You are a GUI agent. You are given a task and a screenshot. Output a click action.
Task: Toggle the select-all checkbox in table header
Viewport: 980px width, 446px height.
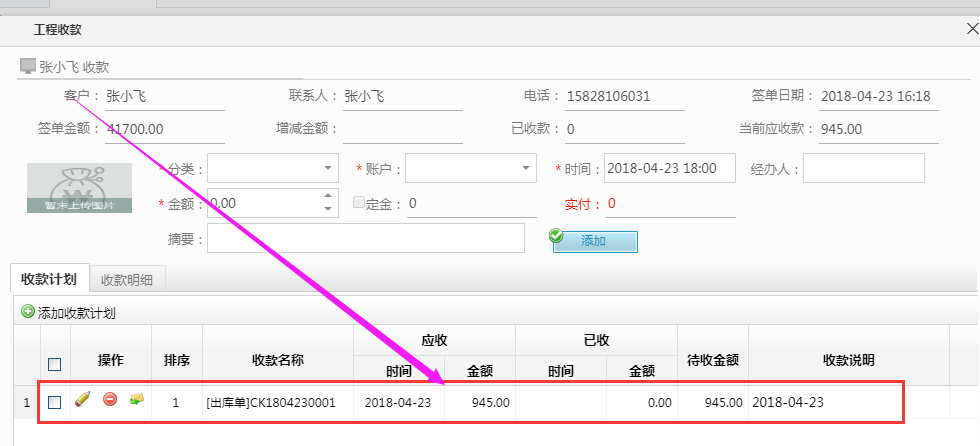[55, 364]
